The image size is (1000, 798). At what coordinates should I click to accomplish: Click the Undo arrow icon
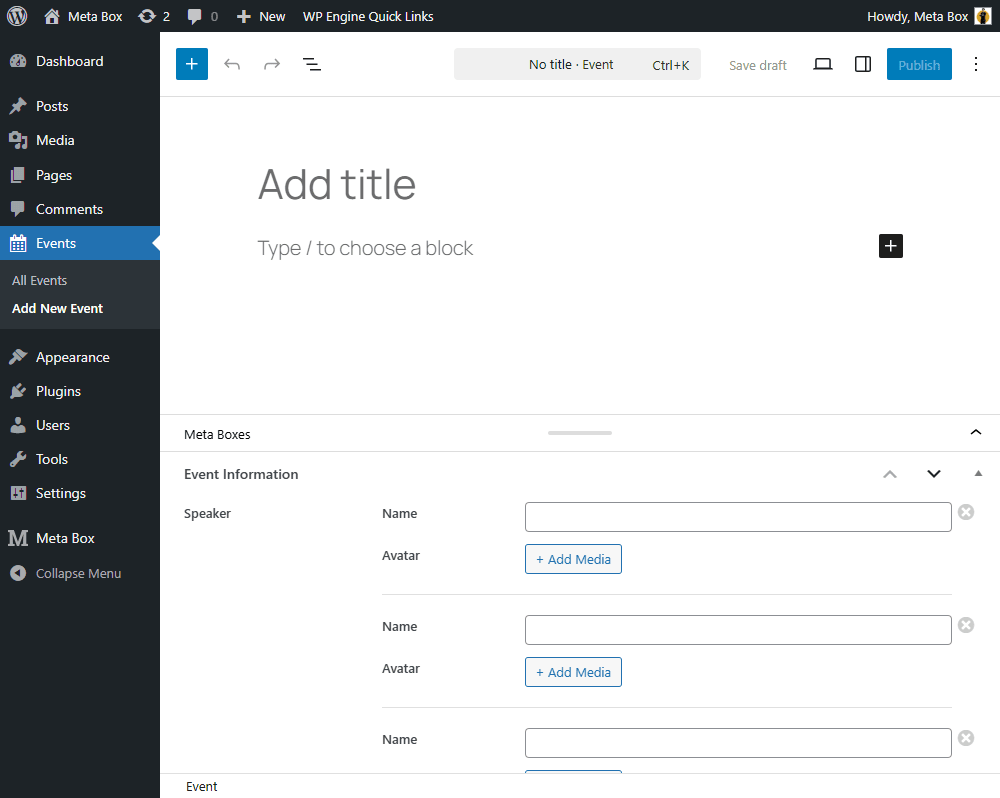tap(232, 64)
